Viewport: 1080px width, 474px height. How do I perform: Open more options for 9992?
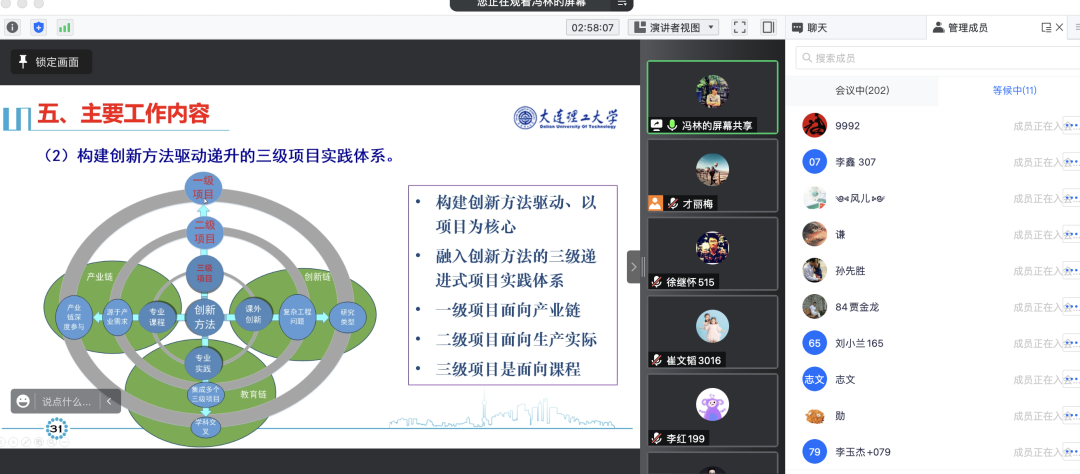pos(1071,125)
